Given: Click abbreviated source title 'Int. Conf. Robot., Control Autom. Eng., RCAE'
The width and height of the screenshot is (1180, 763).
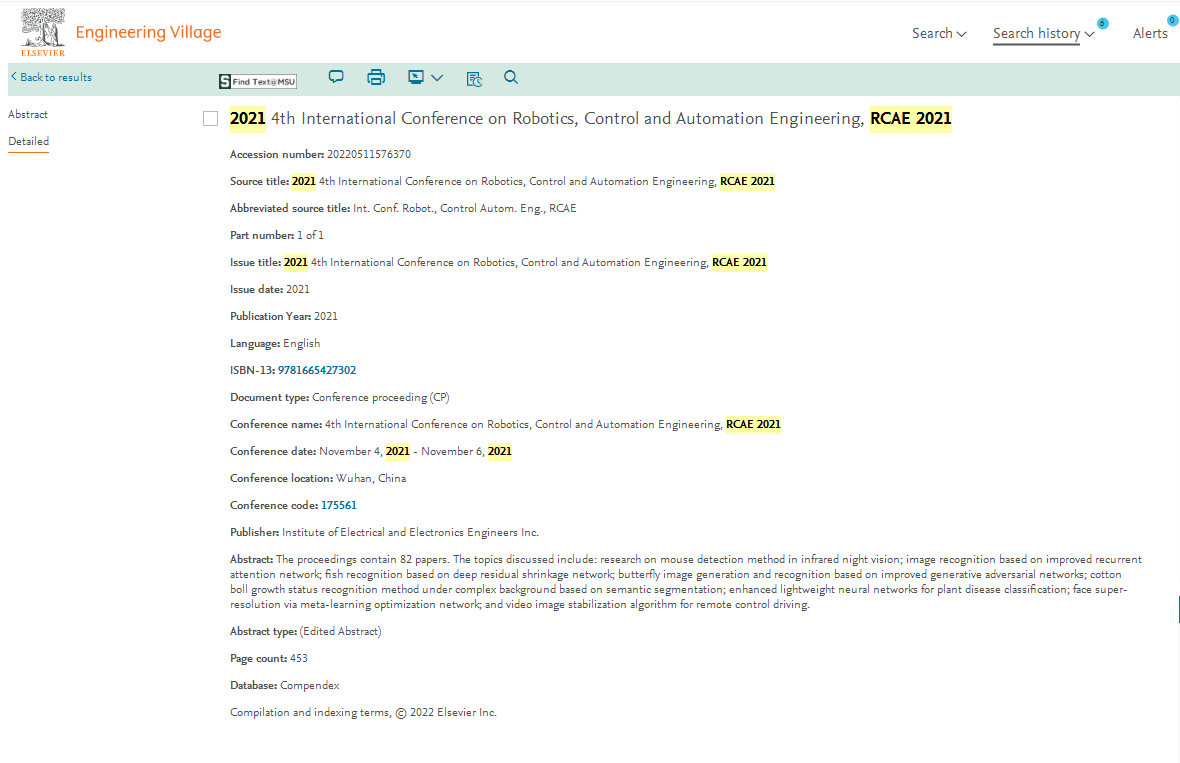Looking at the screenshot, I should (x=464, y=208).
